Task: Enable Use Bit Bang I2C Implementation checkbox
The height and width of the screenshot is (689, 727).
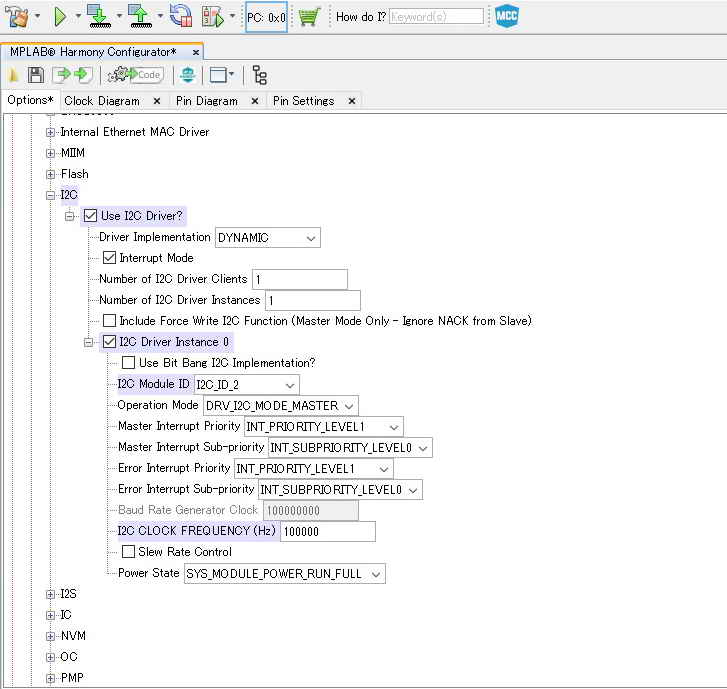Action: point(128,363)
